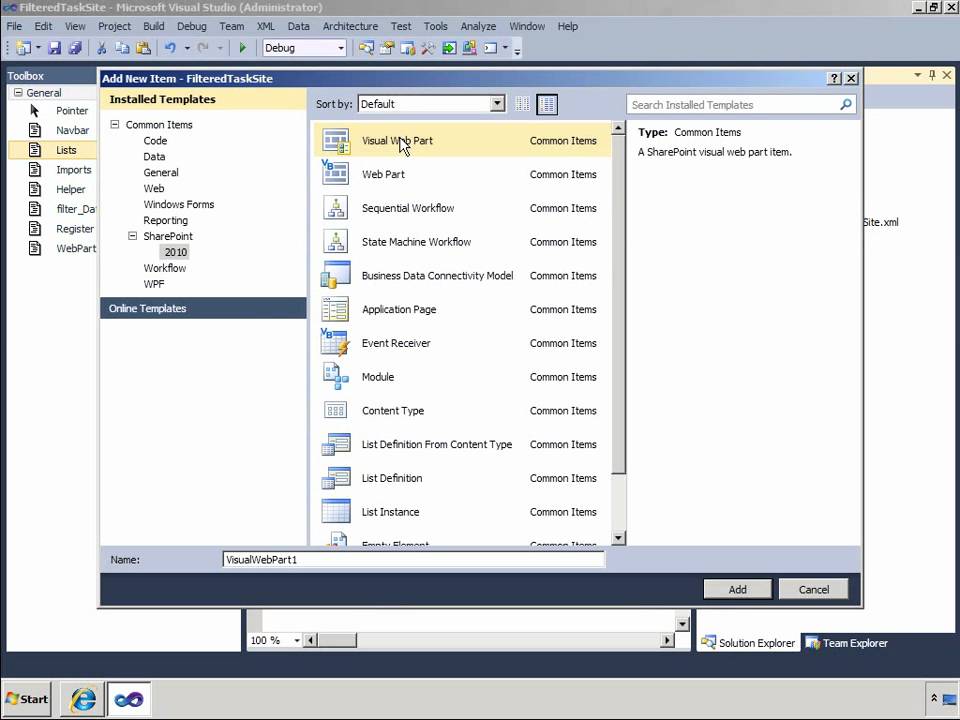
Task: Open the Architecture menu
Action: 350,26
